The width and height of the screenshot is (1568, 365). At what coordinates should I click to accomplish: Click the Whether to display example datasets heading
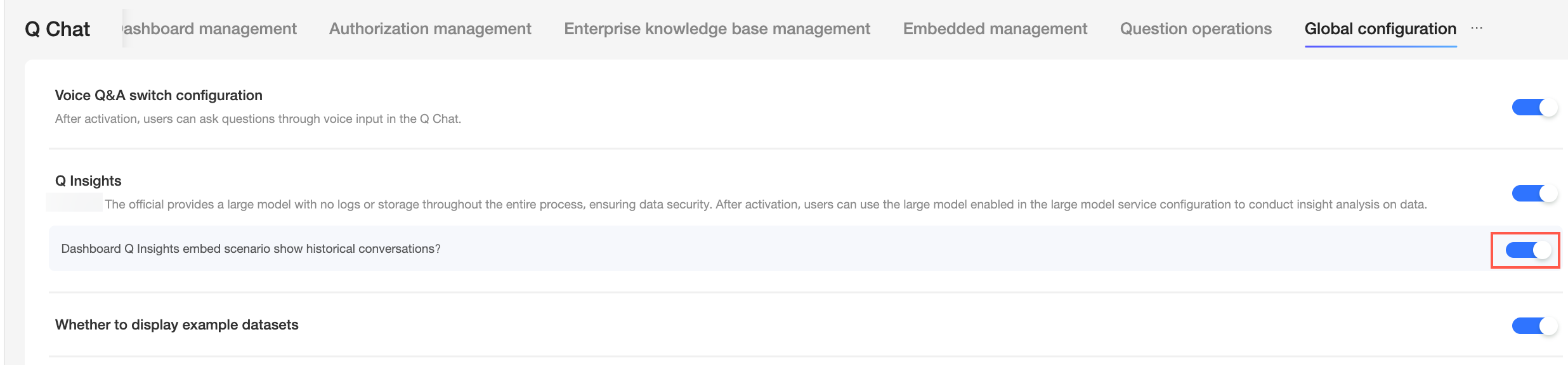(x=176, y=325)
